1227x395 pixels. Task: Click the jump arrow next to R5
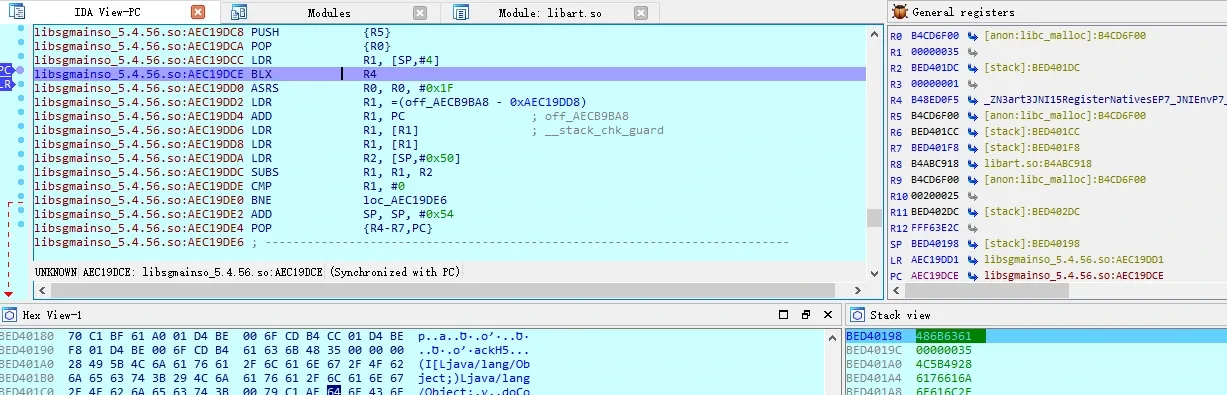pos(973,116)
